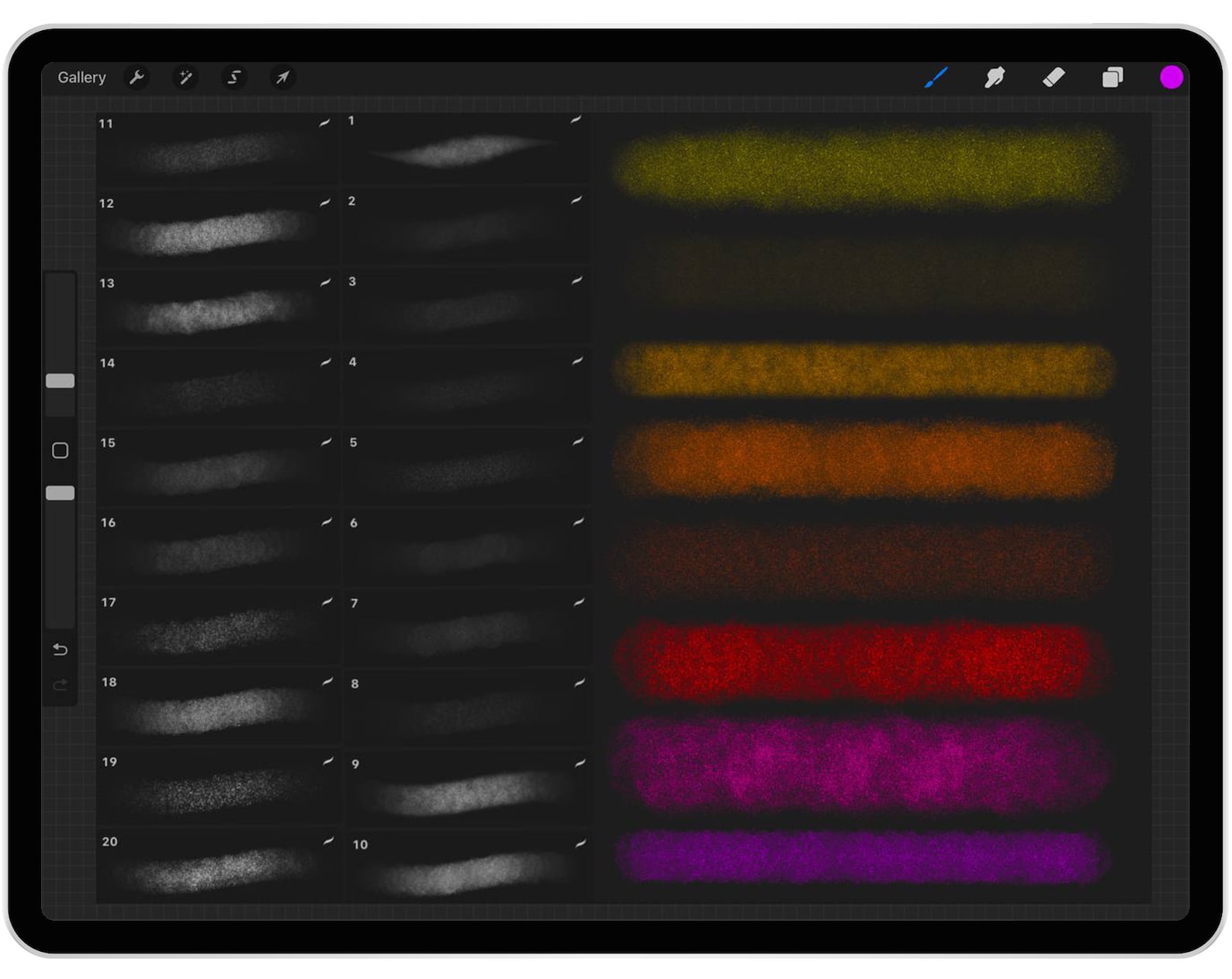Open the Layers panel
The width and height of the screenshot is (1232, 979).
point(1113,78)
